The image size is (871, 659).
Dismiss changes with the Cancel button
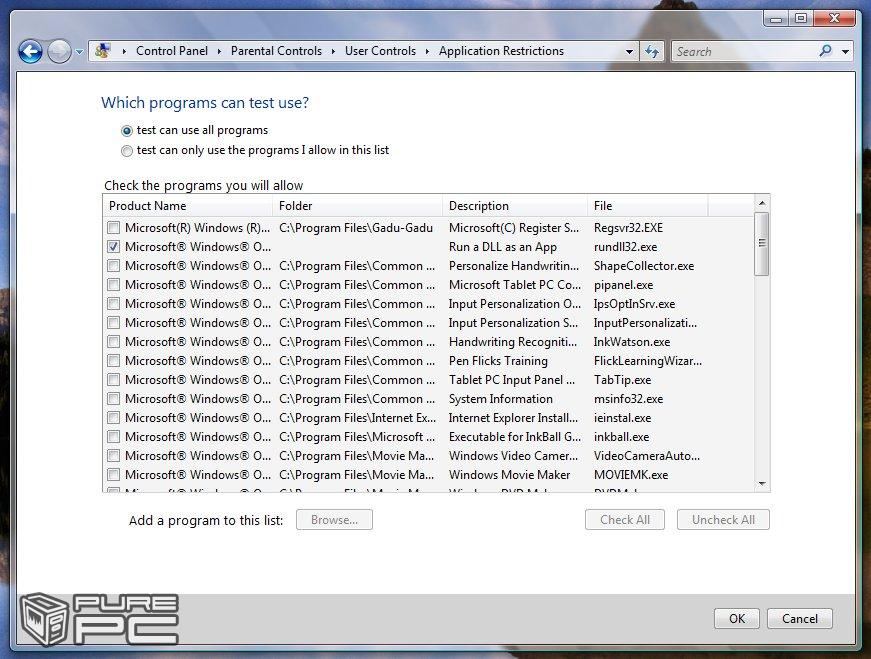pyautogui.click(x=800, y=618)
